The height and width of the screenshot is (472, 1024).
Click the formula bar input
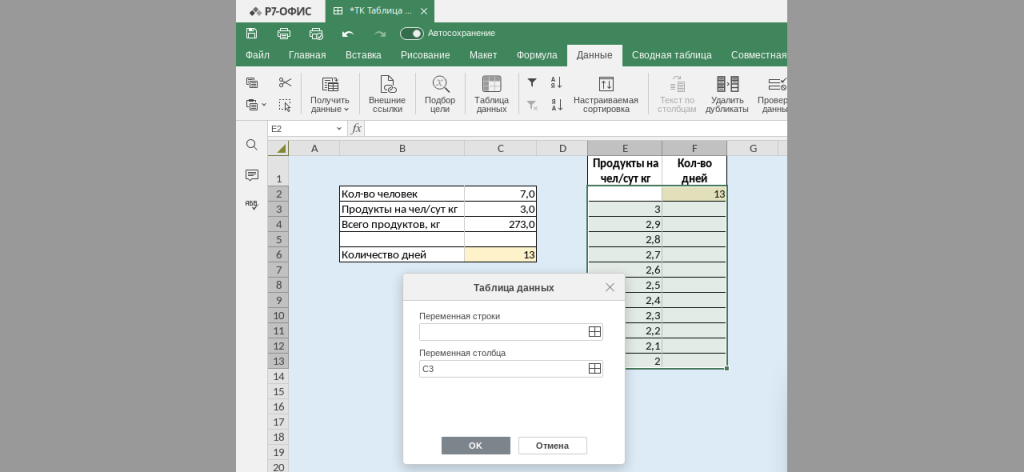tap(575, 129)
